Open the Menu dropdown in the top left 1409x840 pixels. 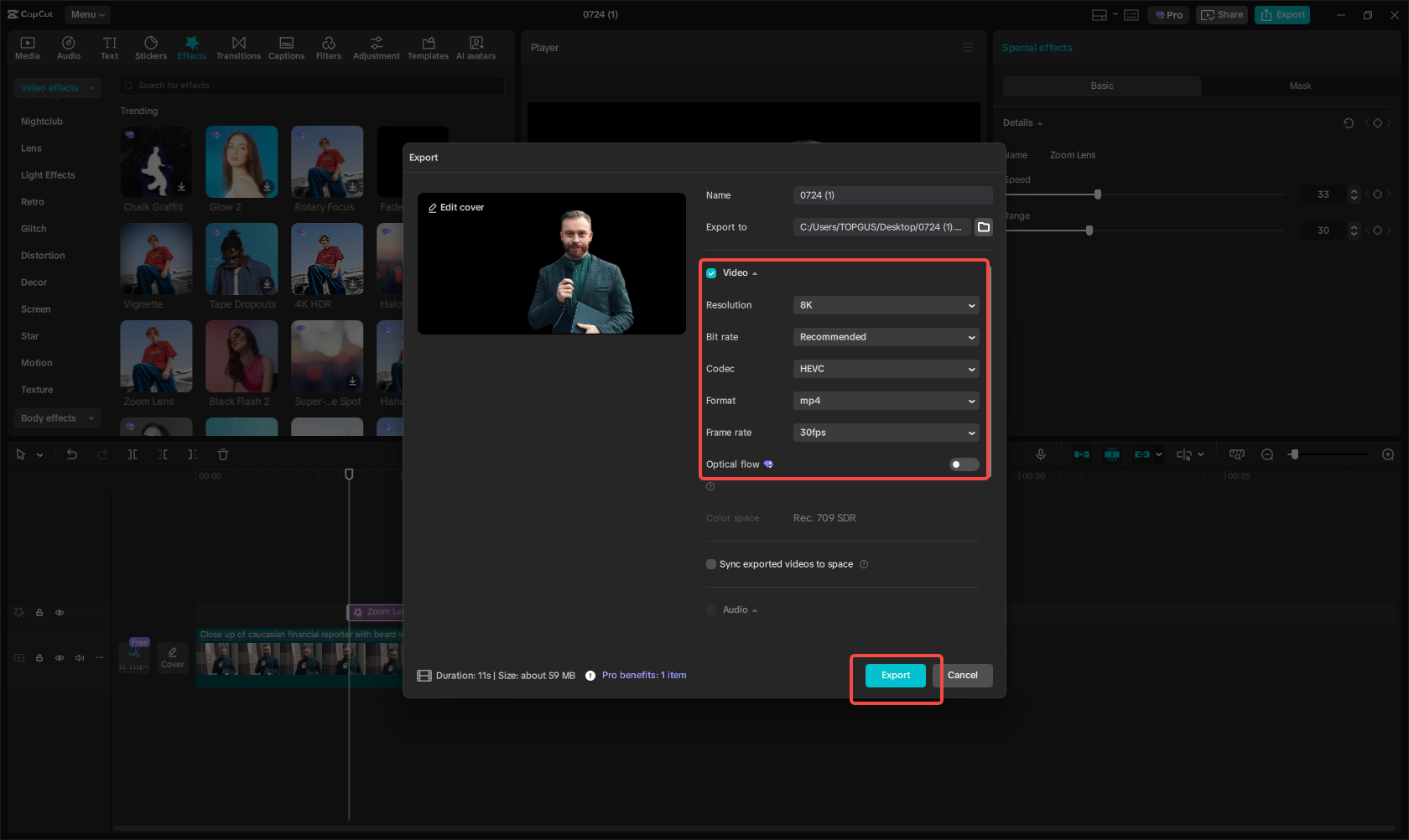click(86, 14)
